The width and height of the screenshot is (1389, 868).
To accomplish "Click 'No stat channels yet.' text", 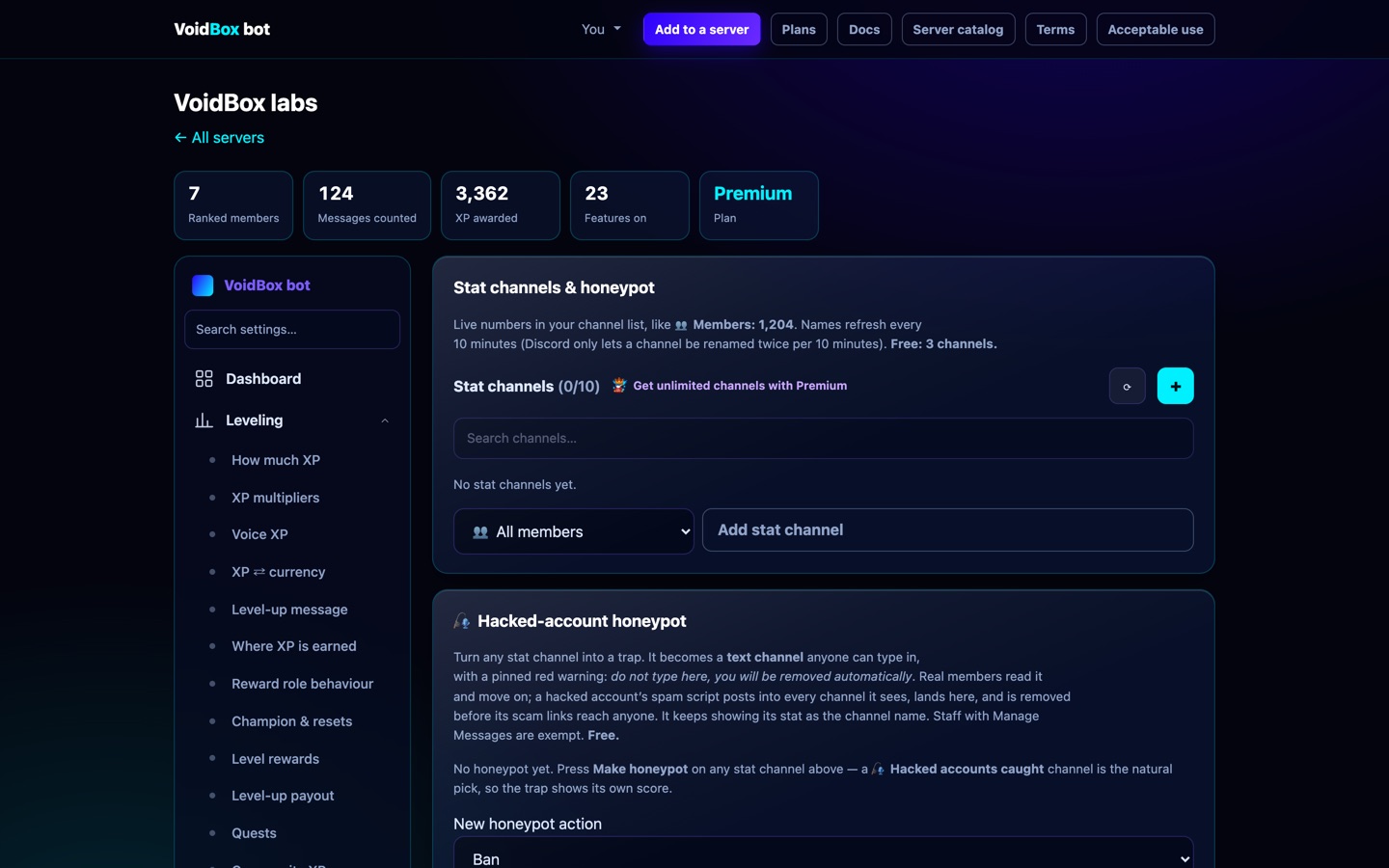I will [x=515, y=484].
